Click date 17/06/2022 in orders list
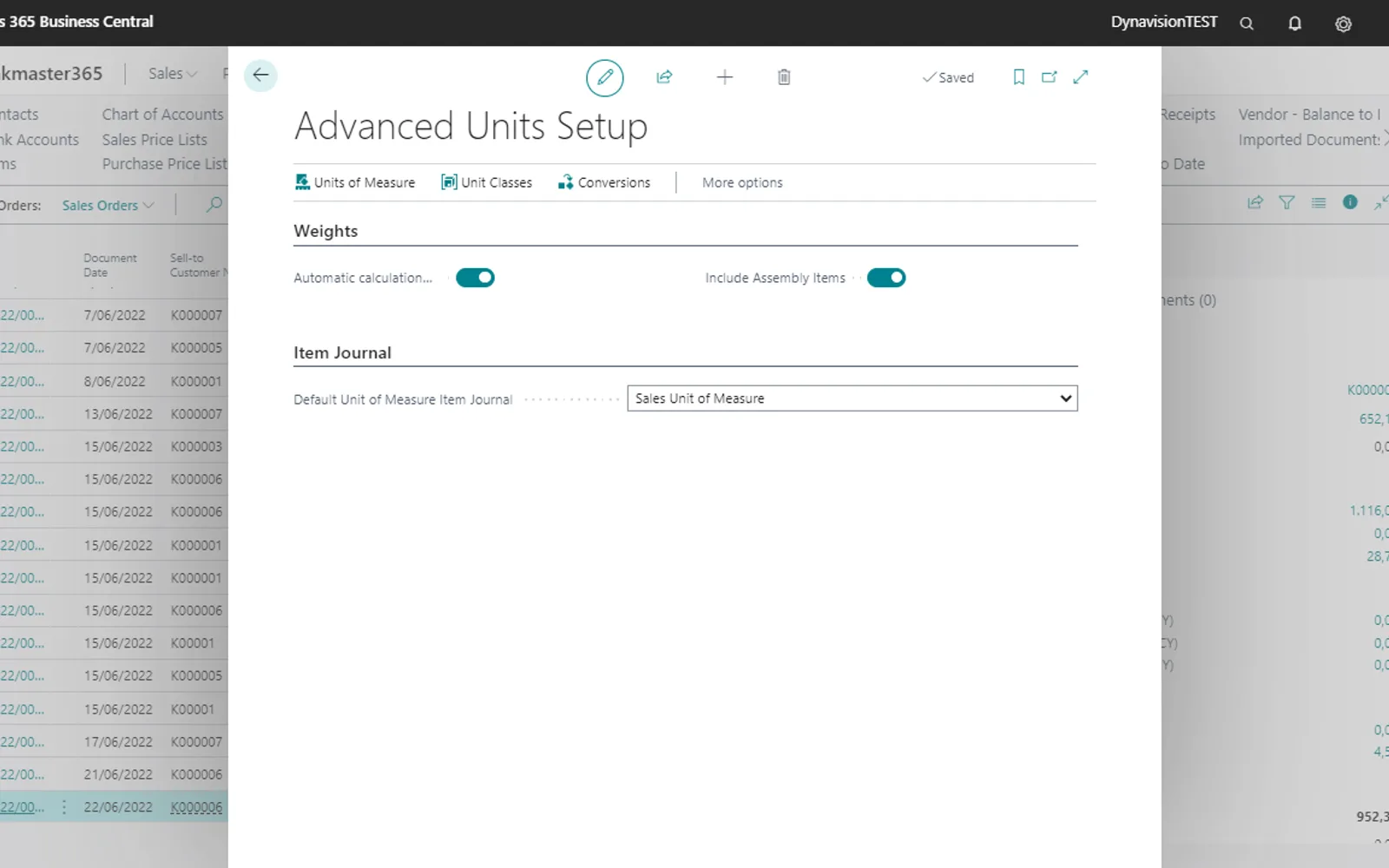The image size is (1389, 868). click(x=118, y=742)
